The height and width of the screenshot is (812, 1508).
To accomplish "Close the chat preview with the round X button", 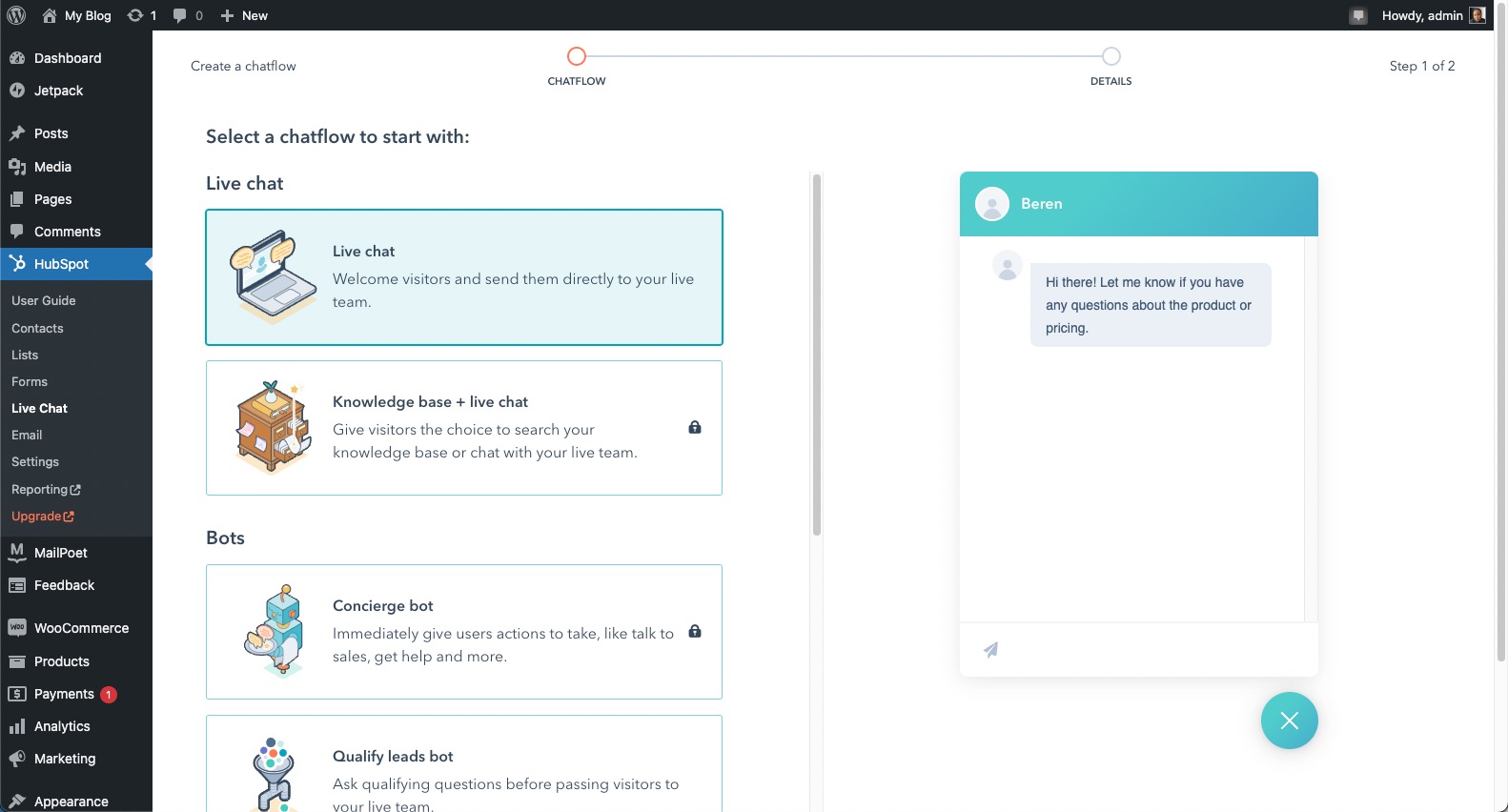I will pyautogui.click(x=1289, y=721).
